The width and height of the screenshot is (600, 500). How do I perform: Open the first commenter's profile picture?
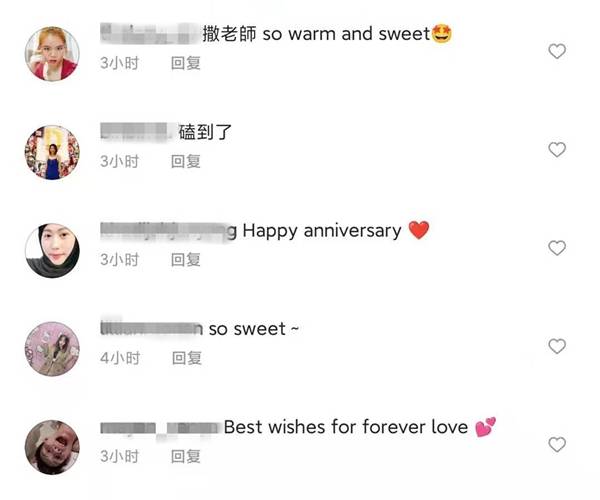coord(52,54)
